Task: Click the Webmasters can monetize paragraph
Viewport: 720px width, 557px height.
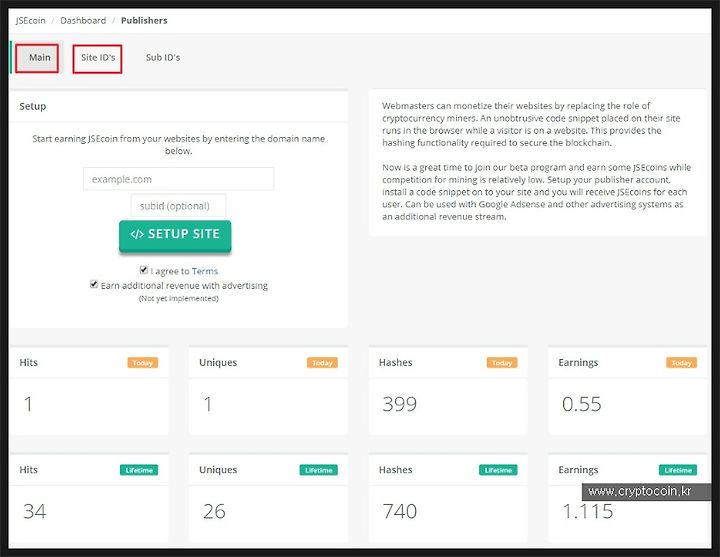Action: click(531, 124)
